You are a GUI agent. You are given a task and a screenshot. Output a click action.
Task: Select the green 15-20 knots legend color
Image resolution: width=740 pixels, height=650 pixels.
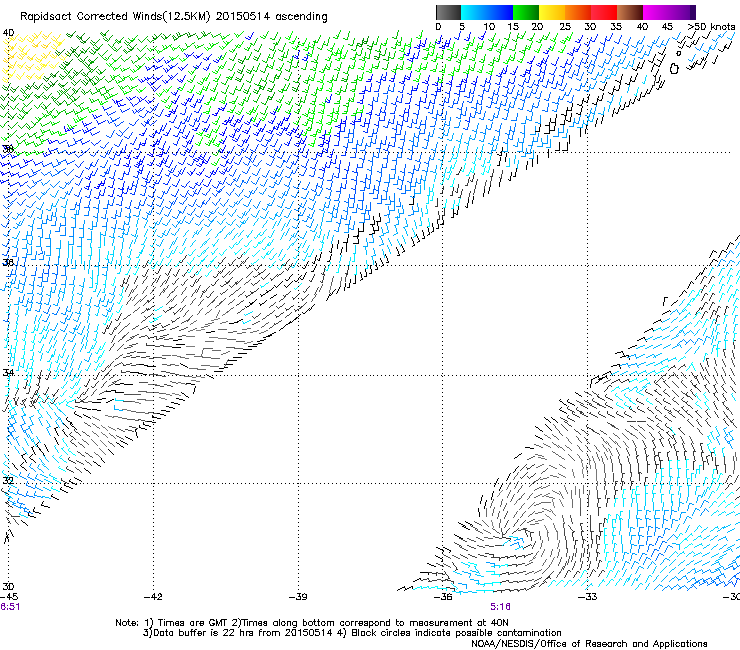[x=526, y=12]
